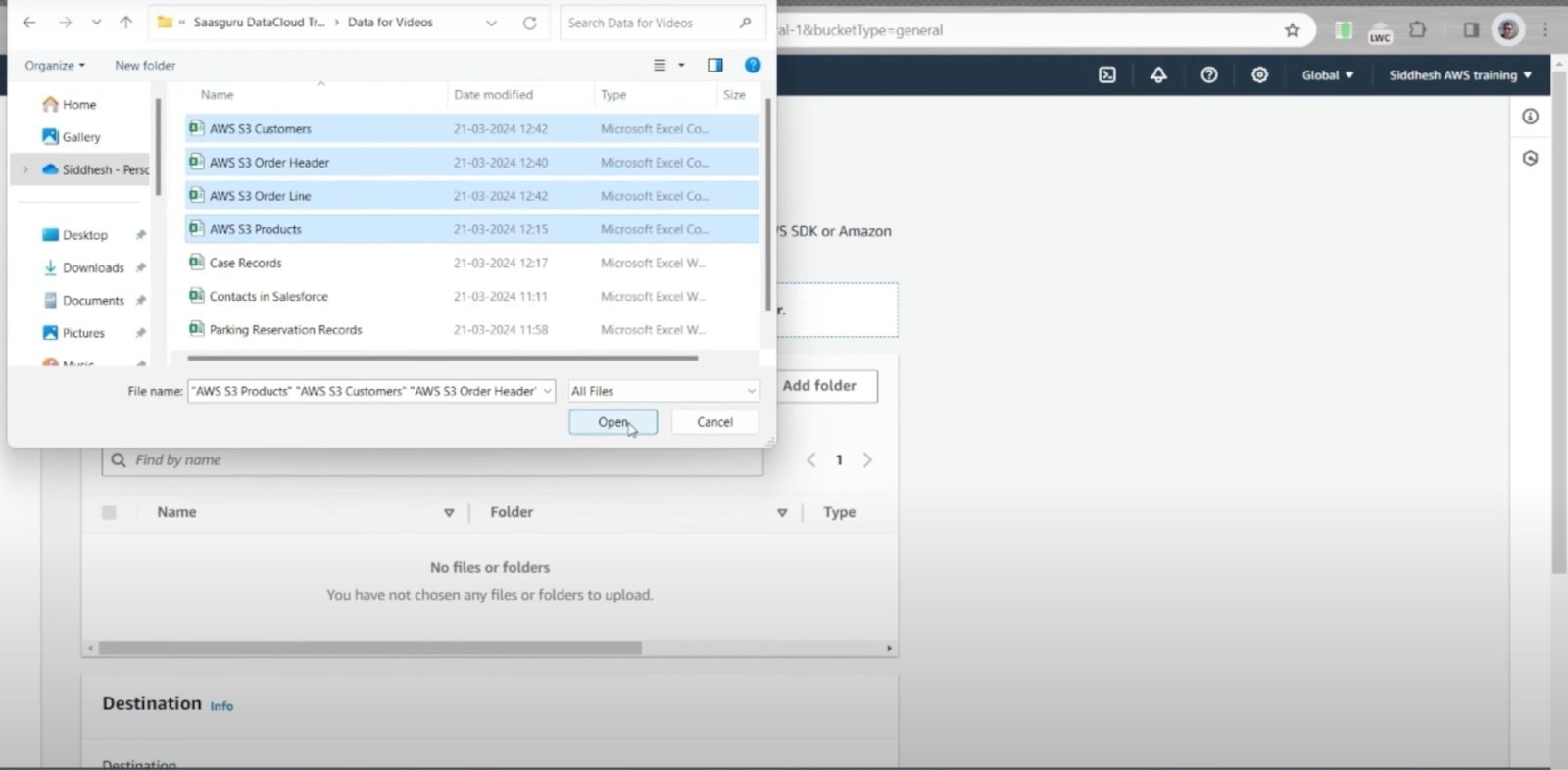Select Case Records file
The height and width of the screenshot is (770, 1568).
471,263
